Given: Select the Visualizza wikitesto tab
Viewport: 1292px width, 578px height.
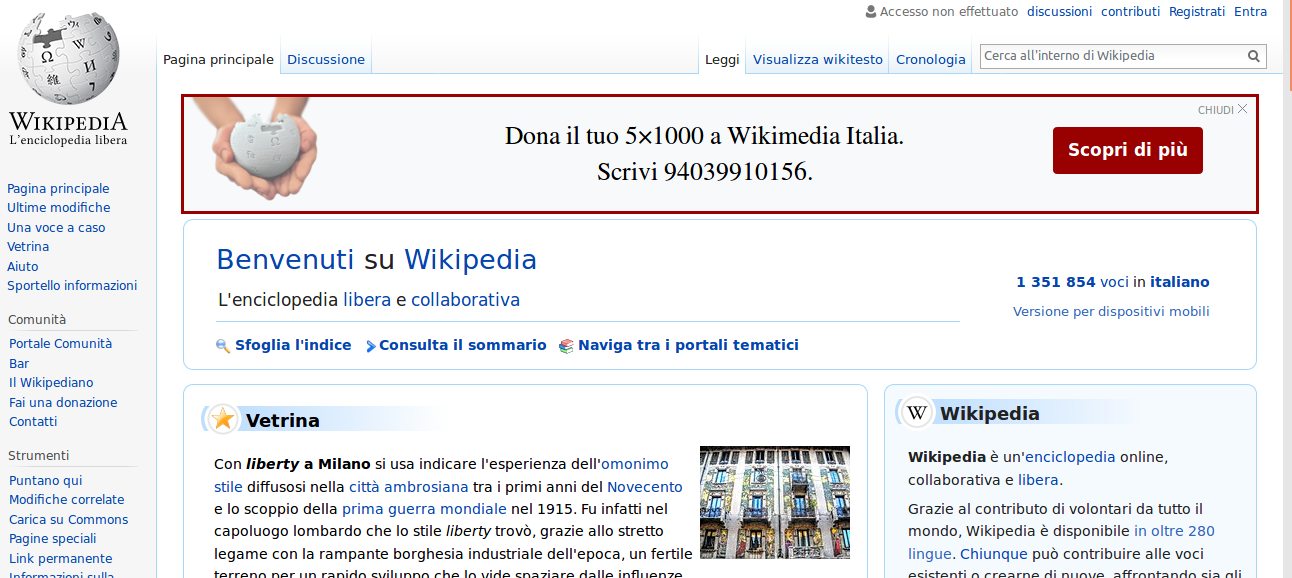Looking at the screenshot, I should pos(817,59).
